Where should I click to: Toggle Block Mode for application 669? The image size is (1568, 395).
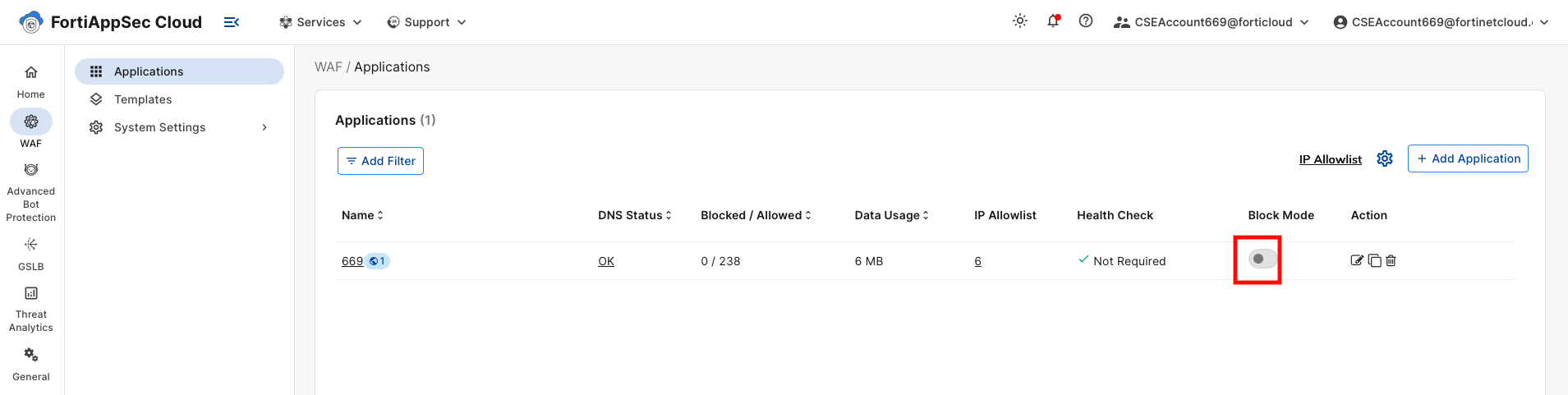click(x=1262, y=259)
